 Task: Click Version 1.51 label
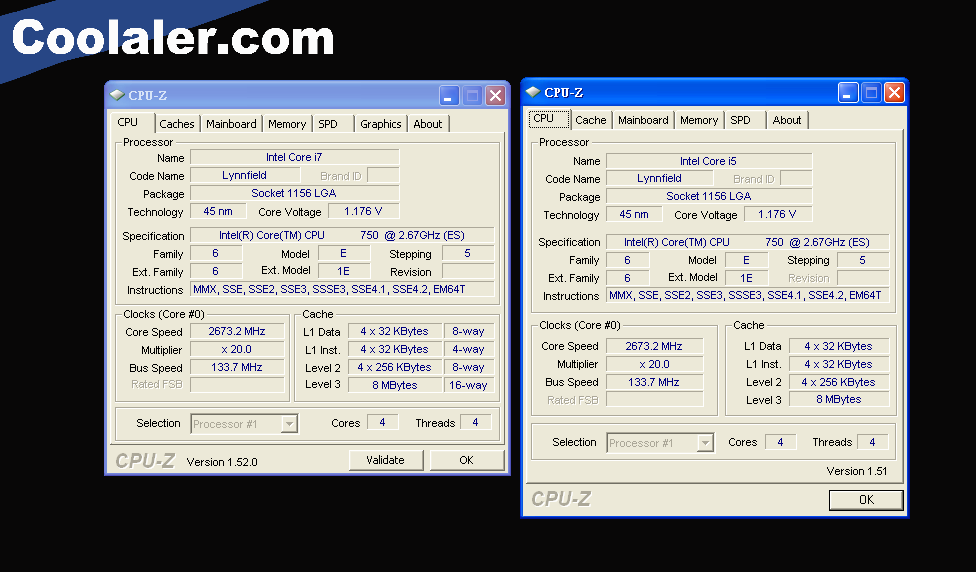(856, 471)
